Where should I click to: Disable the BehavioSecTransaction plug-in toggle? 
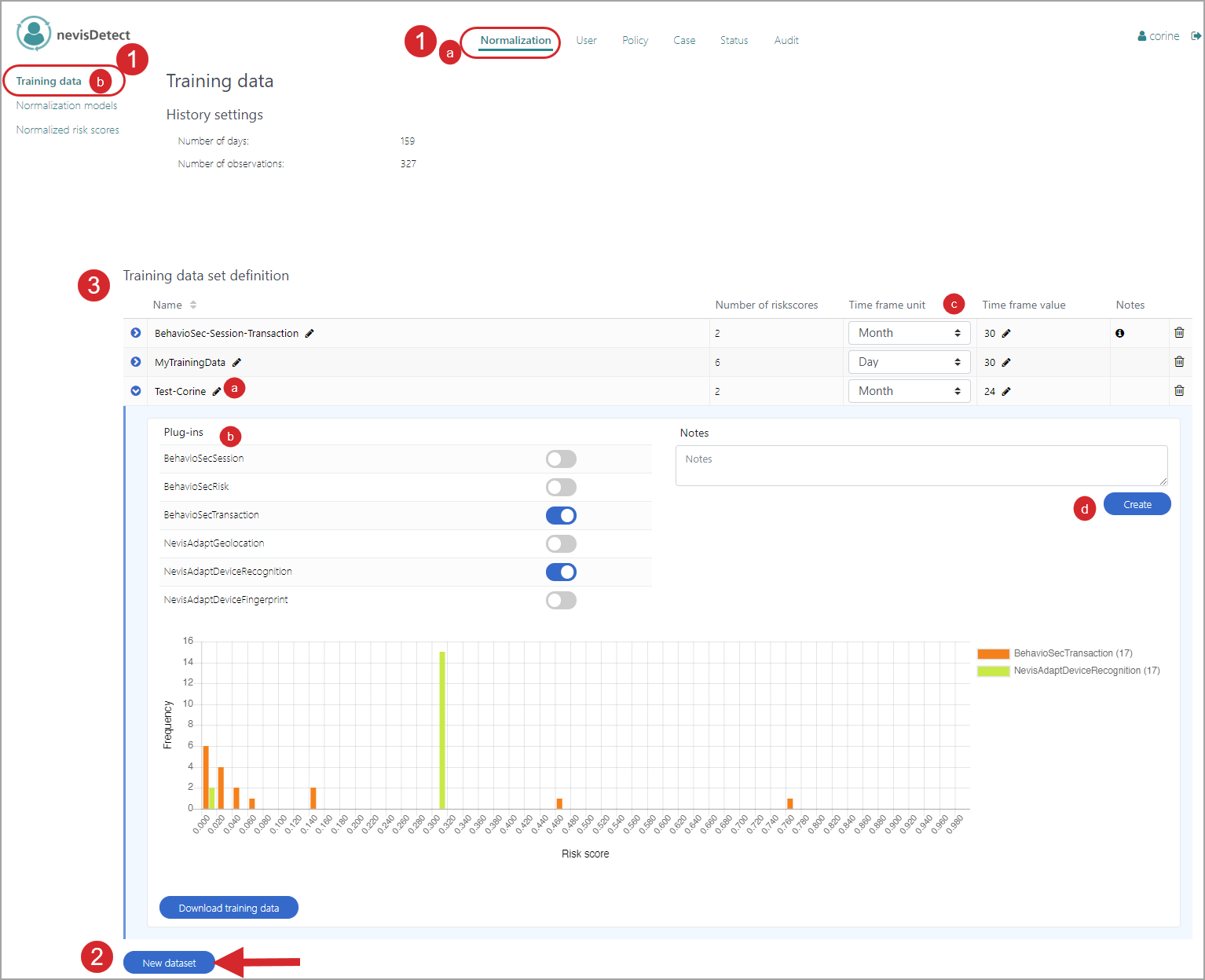tap(561, 516)
